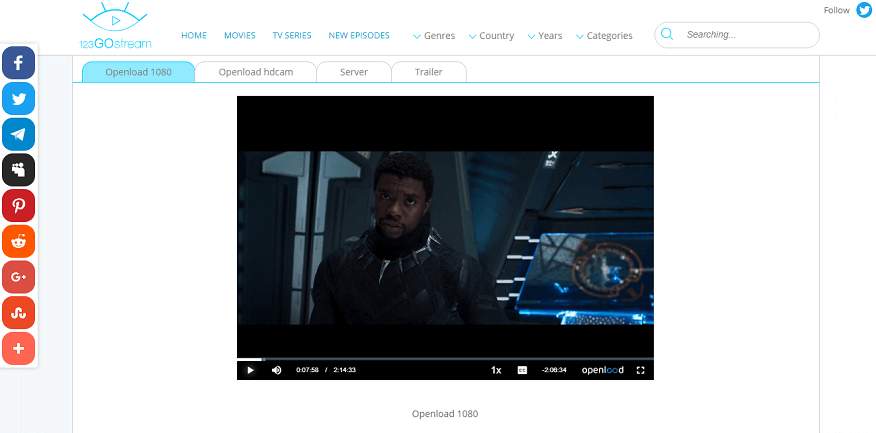Open NEW EPISODES page
This screenshot has width=876, height=433.
pos(359,35)
